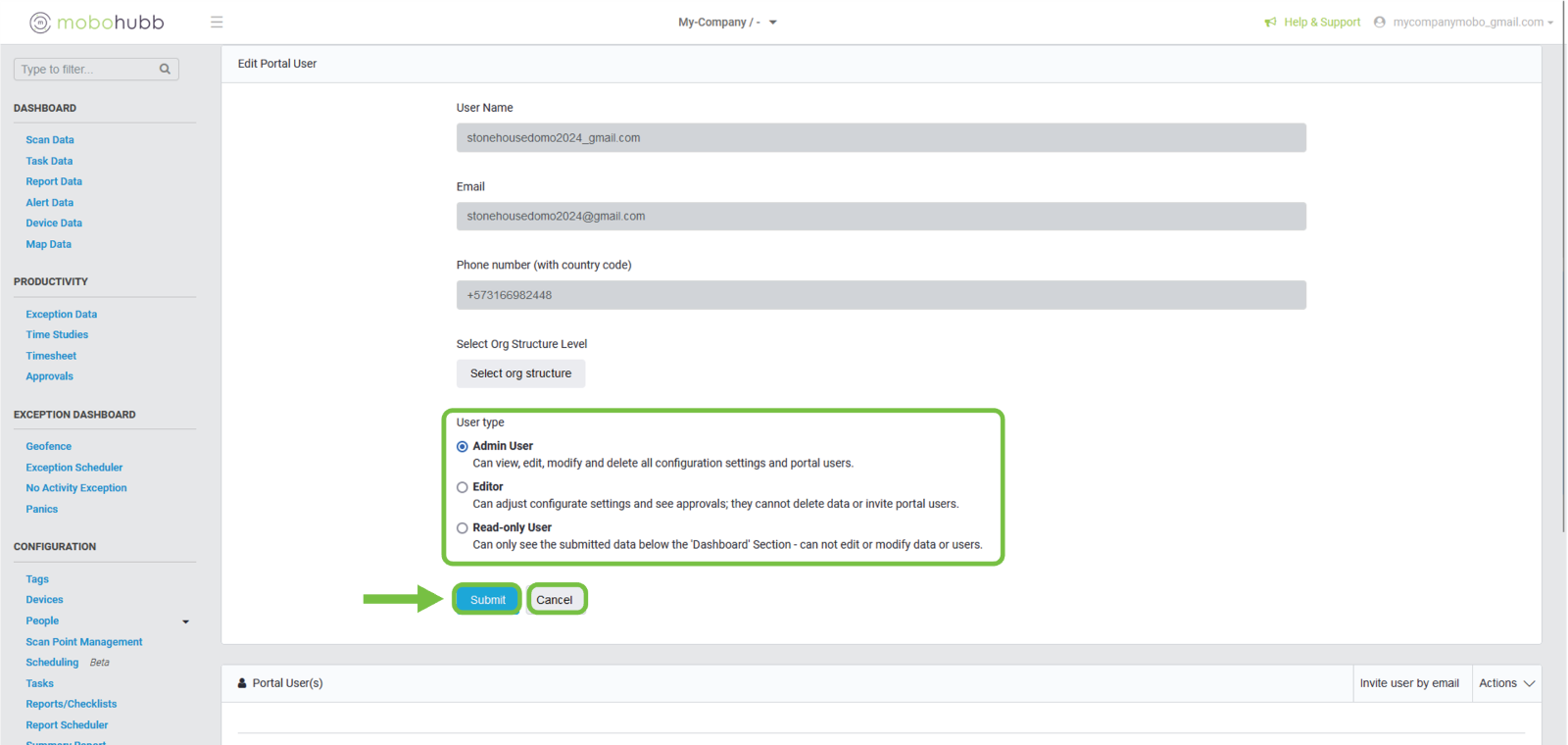Click the Portal User(s) person icon

[x=242, y=683]
